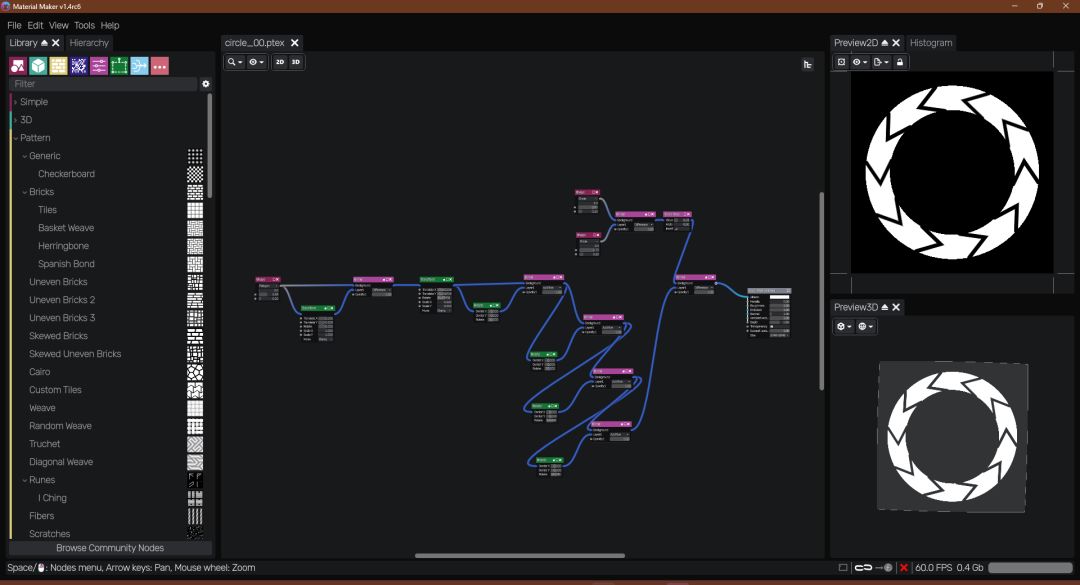This screenshot has height=585, width=1080.
Task: Switch to the Histogram tab
Action: (931, 43)
